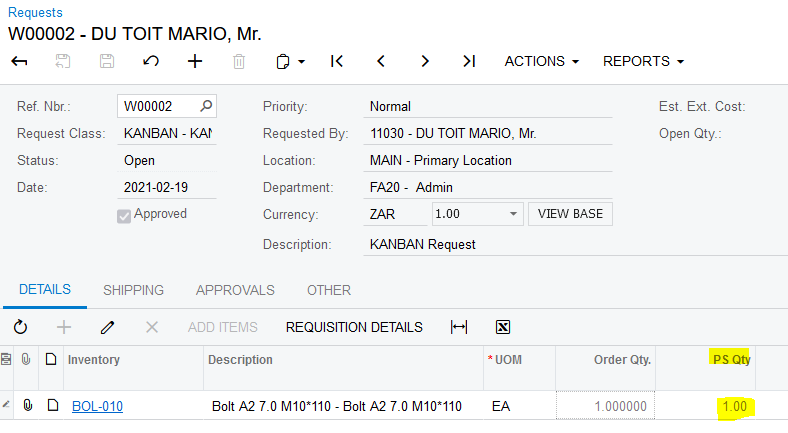Viewport: 788px width, 433px height.
Task: Go to the first record
Action: [x=337, y=61]
